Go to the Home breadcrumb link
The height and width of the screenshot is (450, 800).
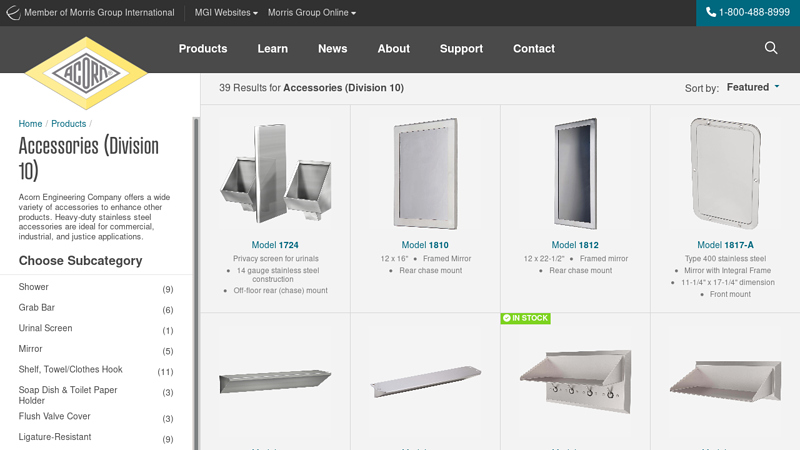point(30,123)
